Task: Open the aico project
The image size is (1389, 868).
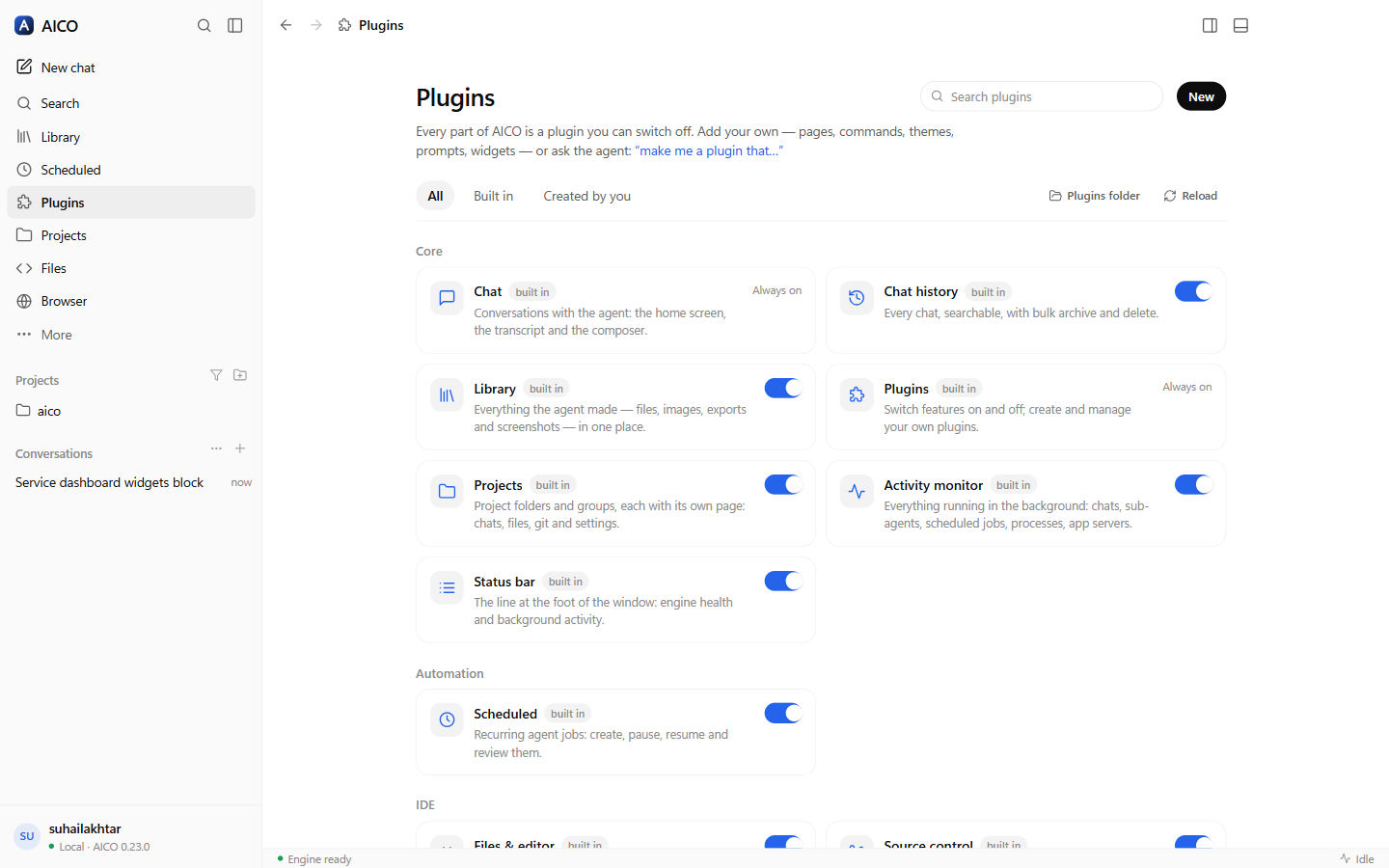Action: tap(131, 411)
